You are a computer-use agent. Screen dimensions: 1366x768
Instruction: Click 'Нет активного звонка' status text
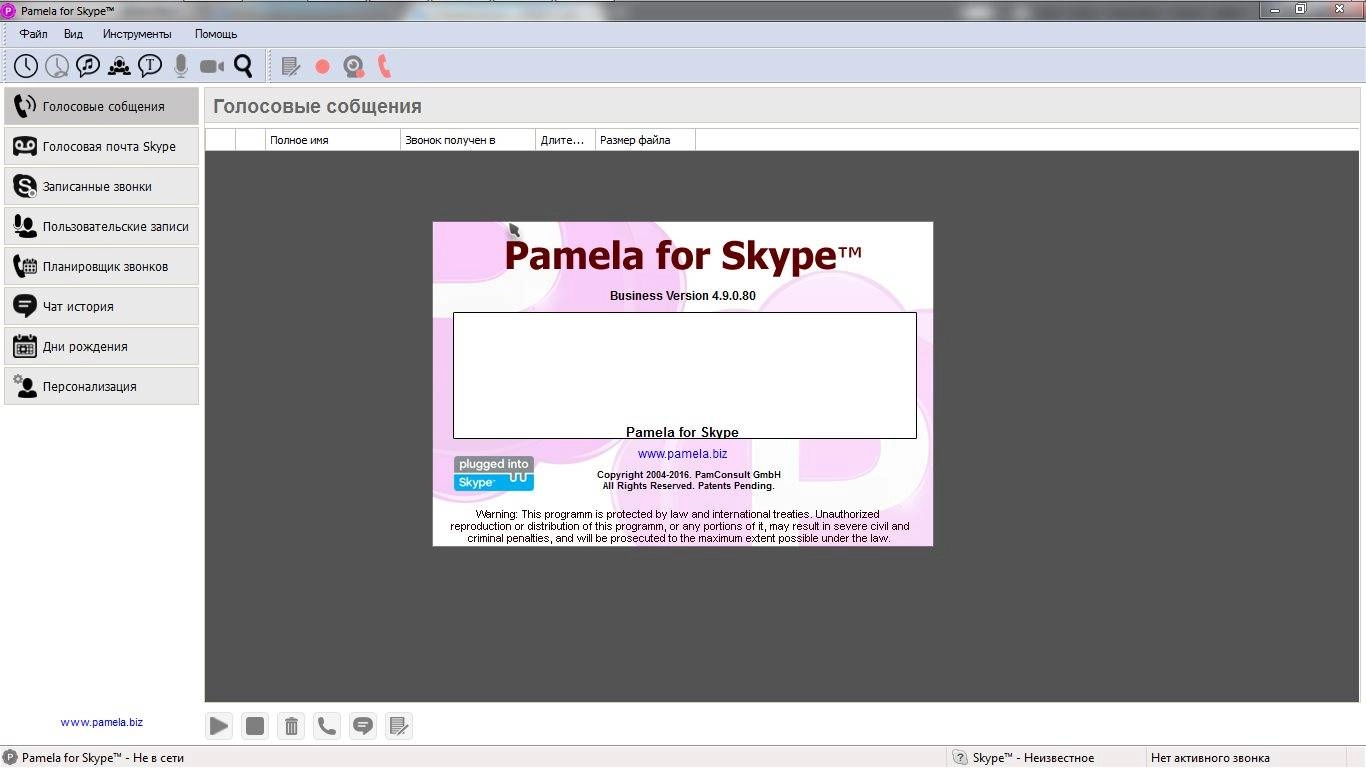coord(1210,758)
